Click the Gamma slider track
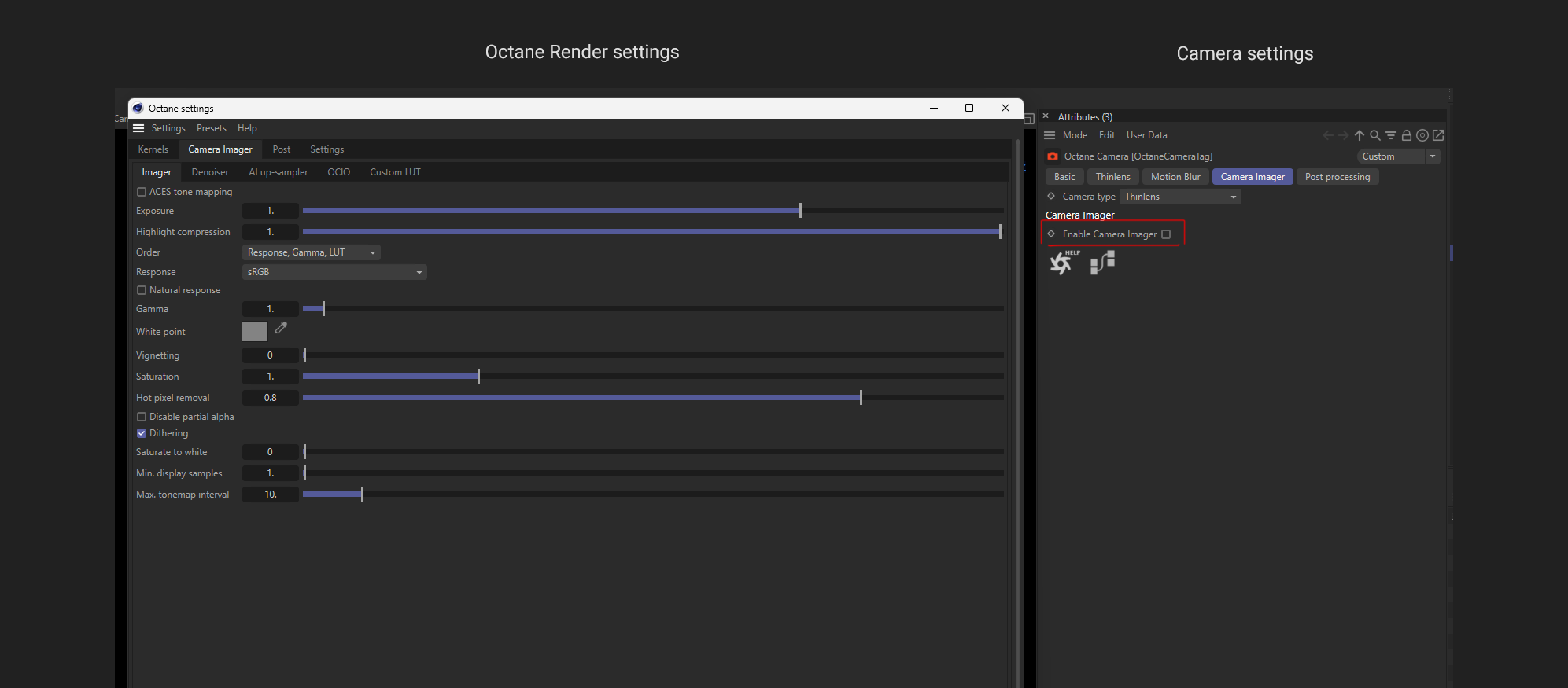The width and height of the screenshot is (1568, 688). click(x=653, y=309)
